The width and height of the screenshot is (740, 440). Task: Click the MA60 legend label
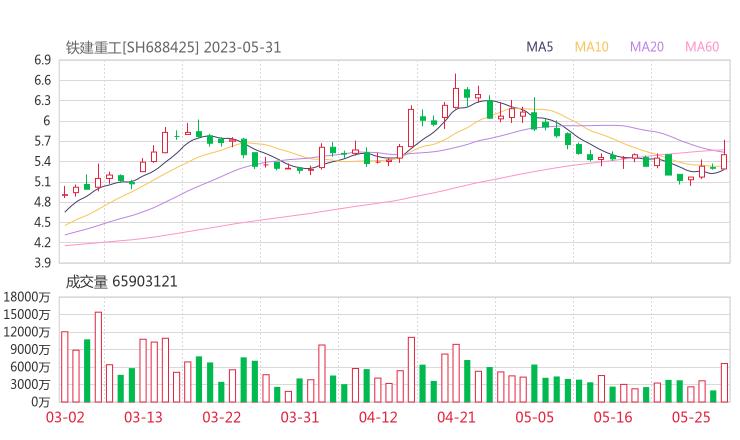pos(702,47)
